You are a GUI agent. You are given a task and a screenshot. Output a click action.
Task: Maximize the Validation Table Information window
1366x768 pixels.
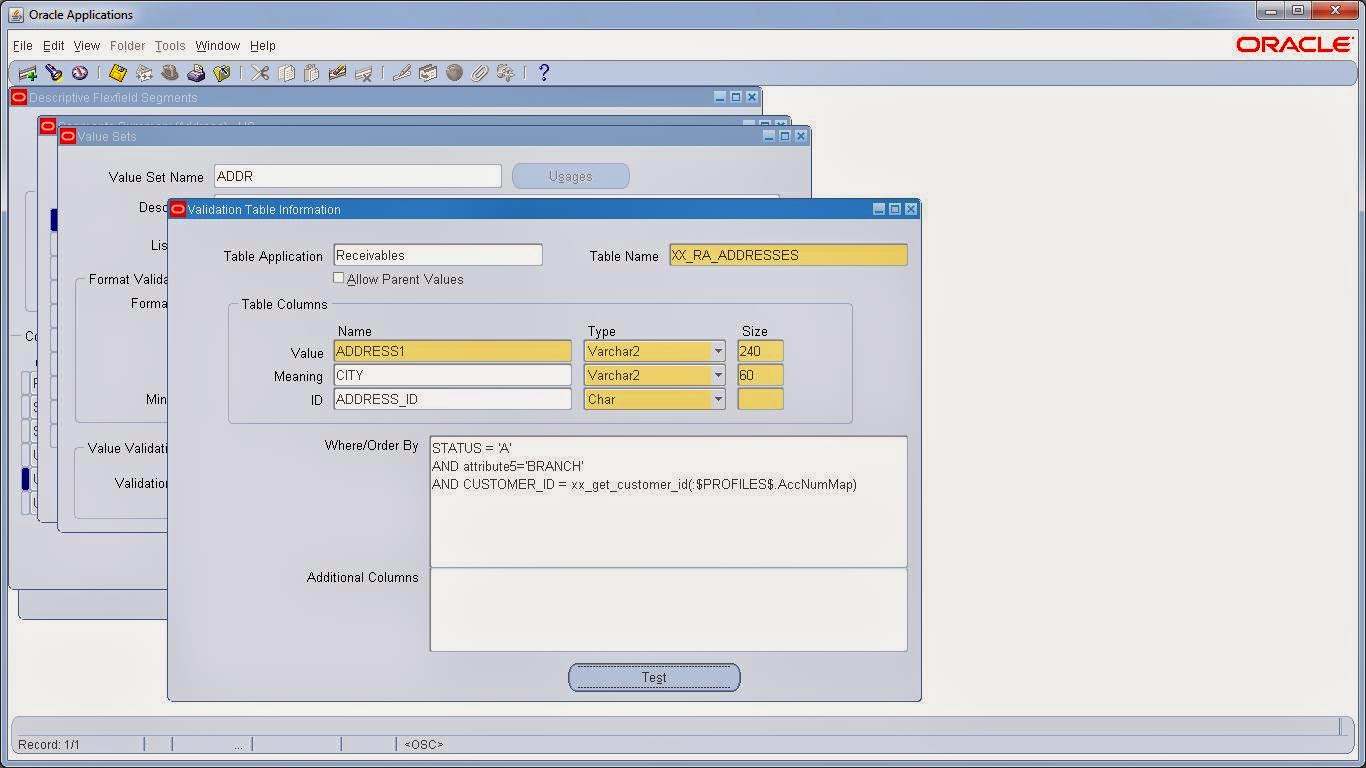point(895,209)
